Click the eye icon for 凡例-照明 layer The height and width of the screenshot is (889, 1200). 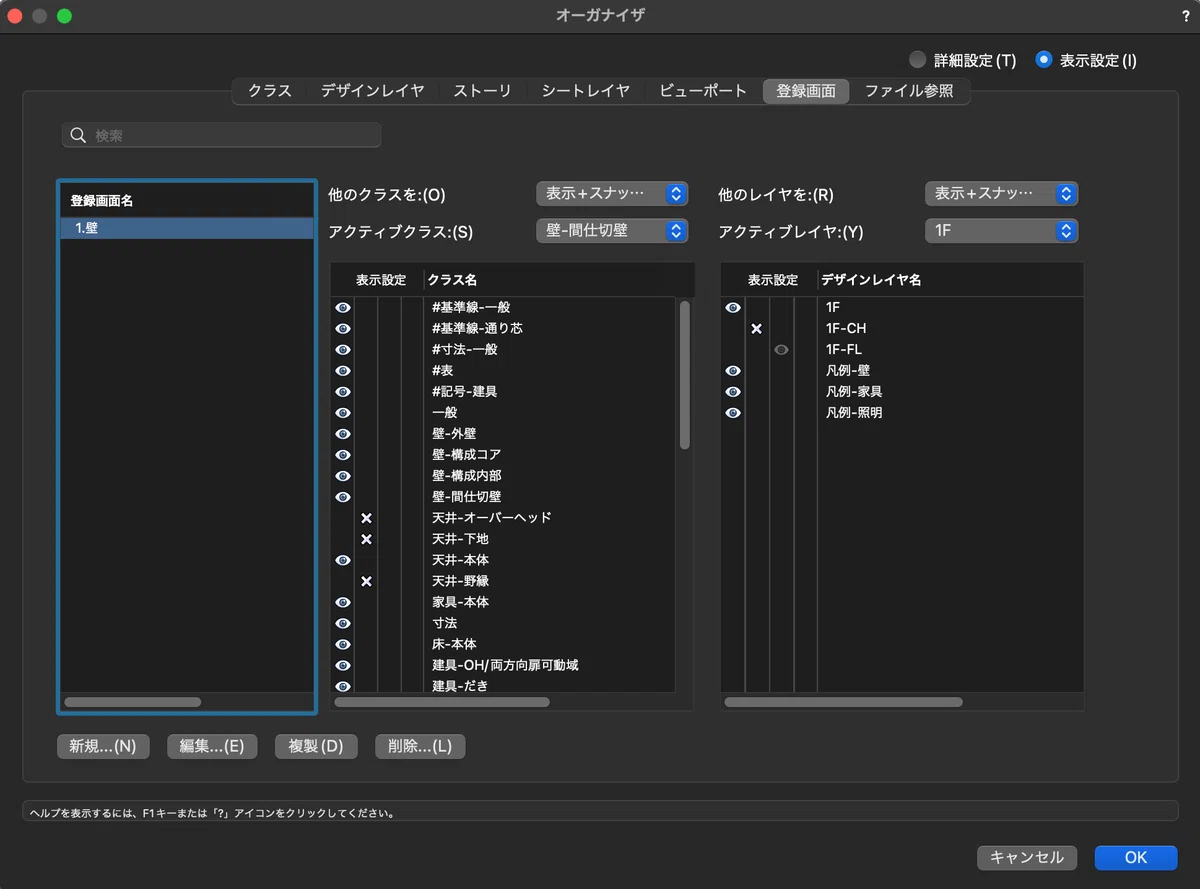[x=733, y=412]
